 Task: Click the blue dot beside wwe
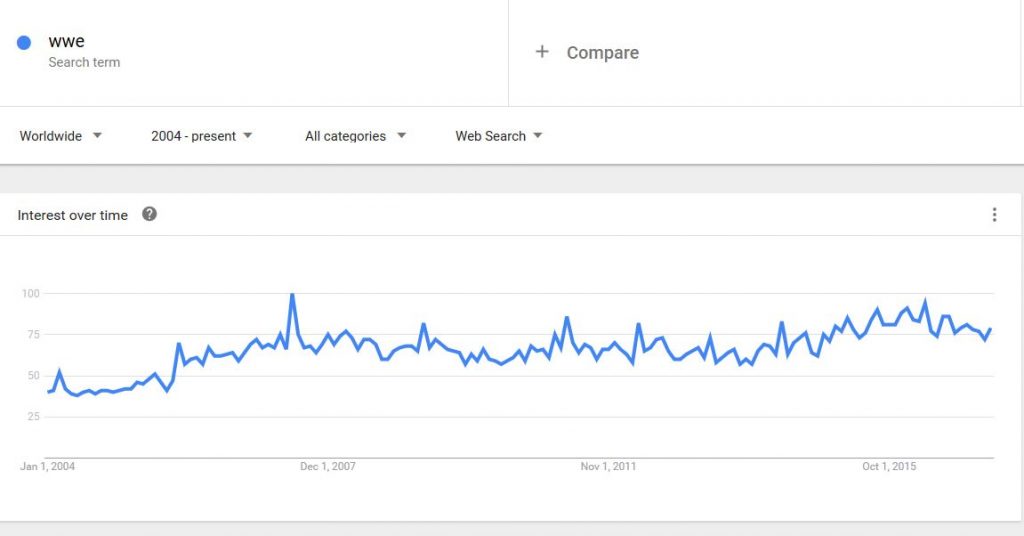pyautogui.click(x=25, y=43)
